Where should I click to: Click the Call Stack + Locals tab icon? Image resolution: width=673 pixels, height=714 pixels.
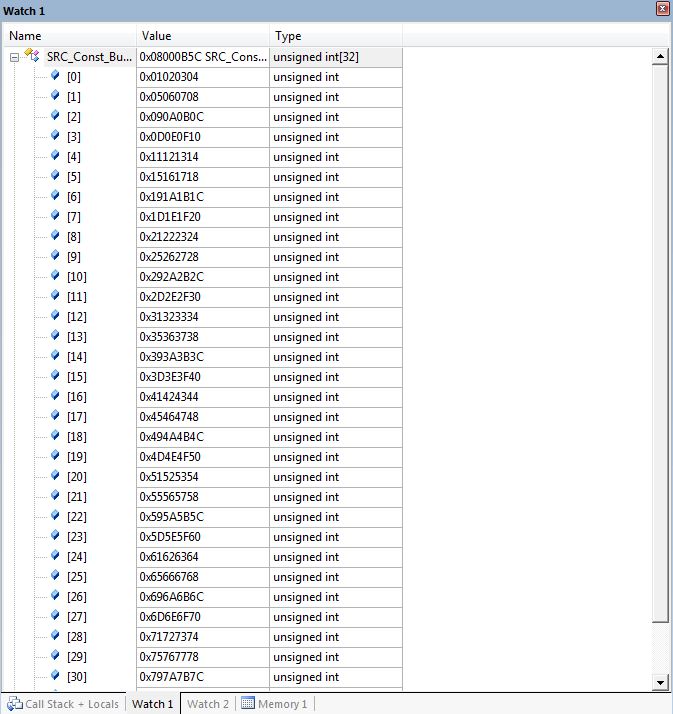(14, 704)
